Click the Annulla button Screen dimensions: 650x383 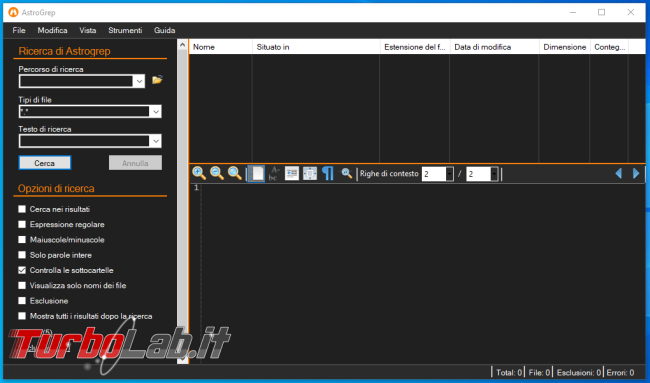tap(135, 163)
